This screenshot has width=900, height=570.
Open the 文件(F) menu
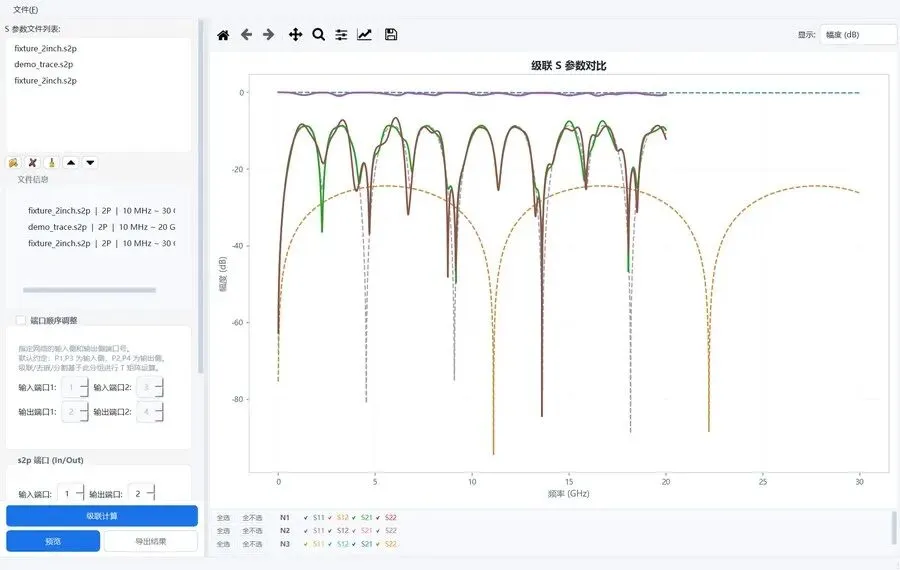pos(26,10)
